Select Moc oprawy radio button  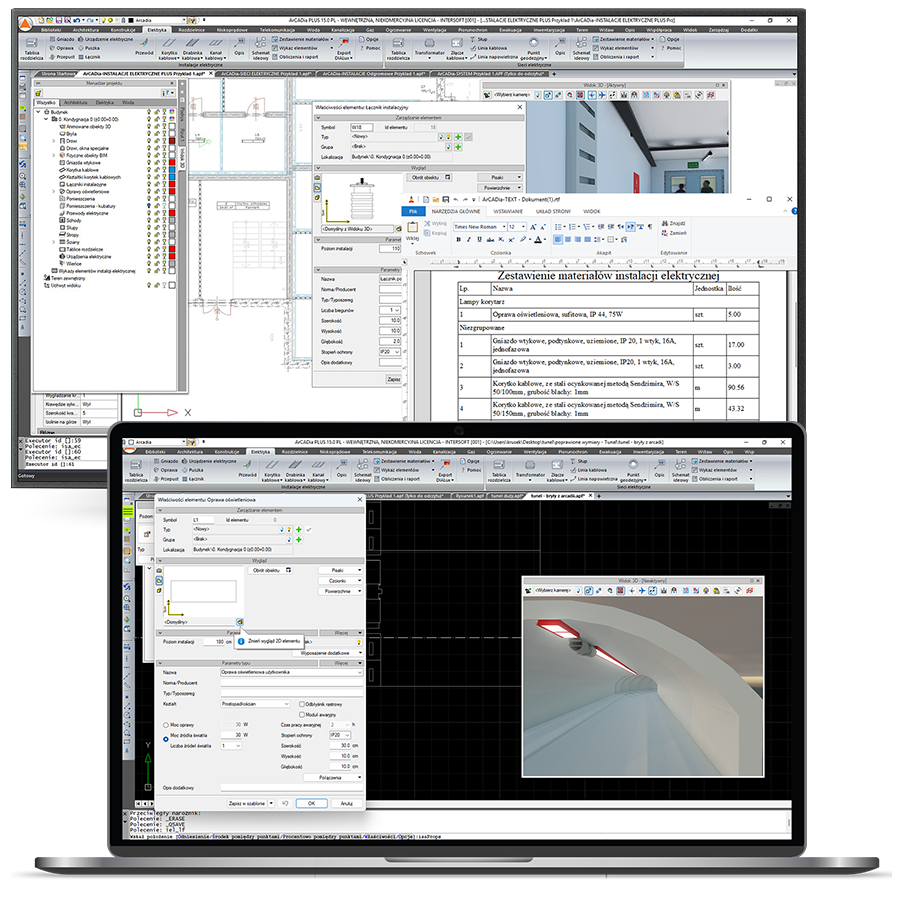tap(166, 725)
